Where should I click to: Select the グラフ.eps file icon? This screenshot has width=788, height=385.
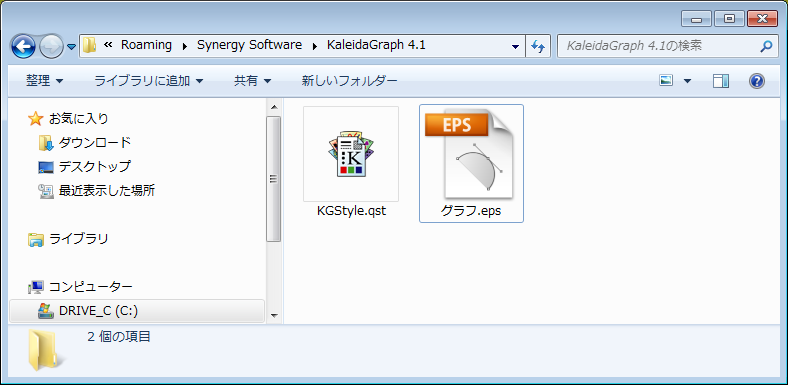[471, 153]
